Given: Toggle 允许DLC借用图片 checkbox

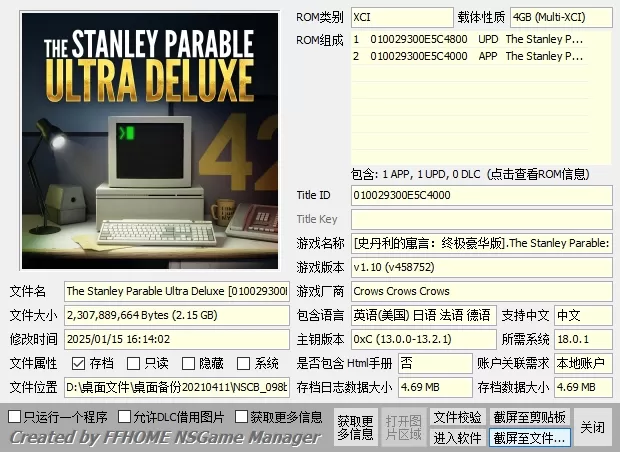Looking at the screenshot, I should (125, 416).
